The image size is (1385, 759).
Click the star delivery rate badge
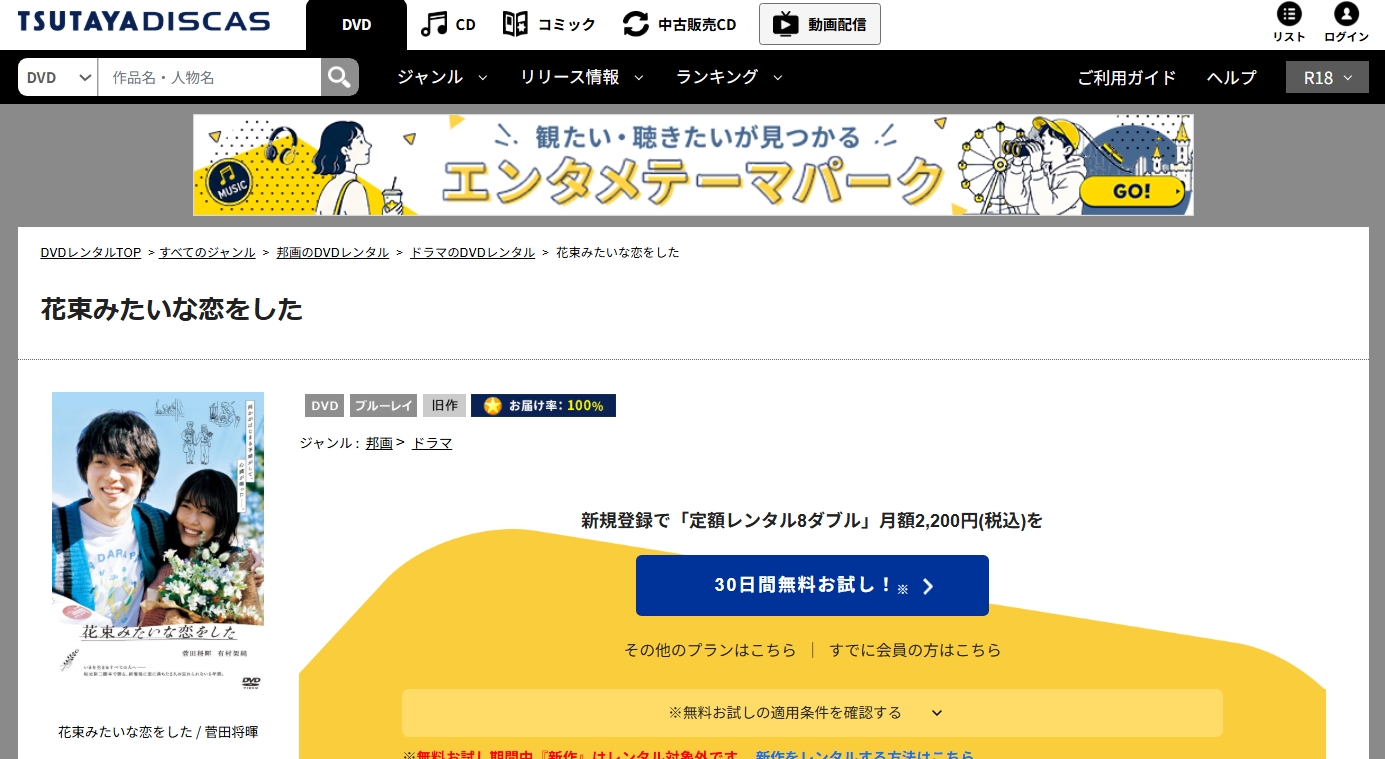(543, 405)
